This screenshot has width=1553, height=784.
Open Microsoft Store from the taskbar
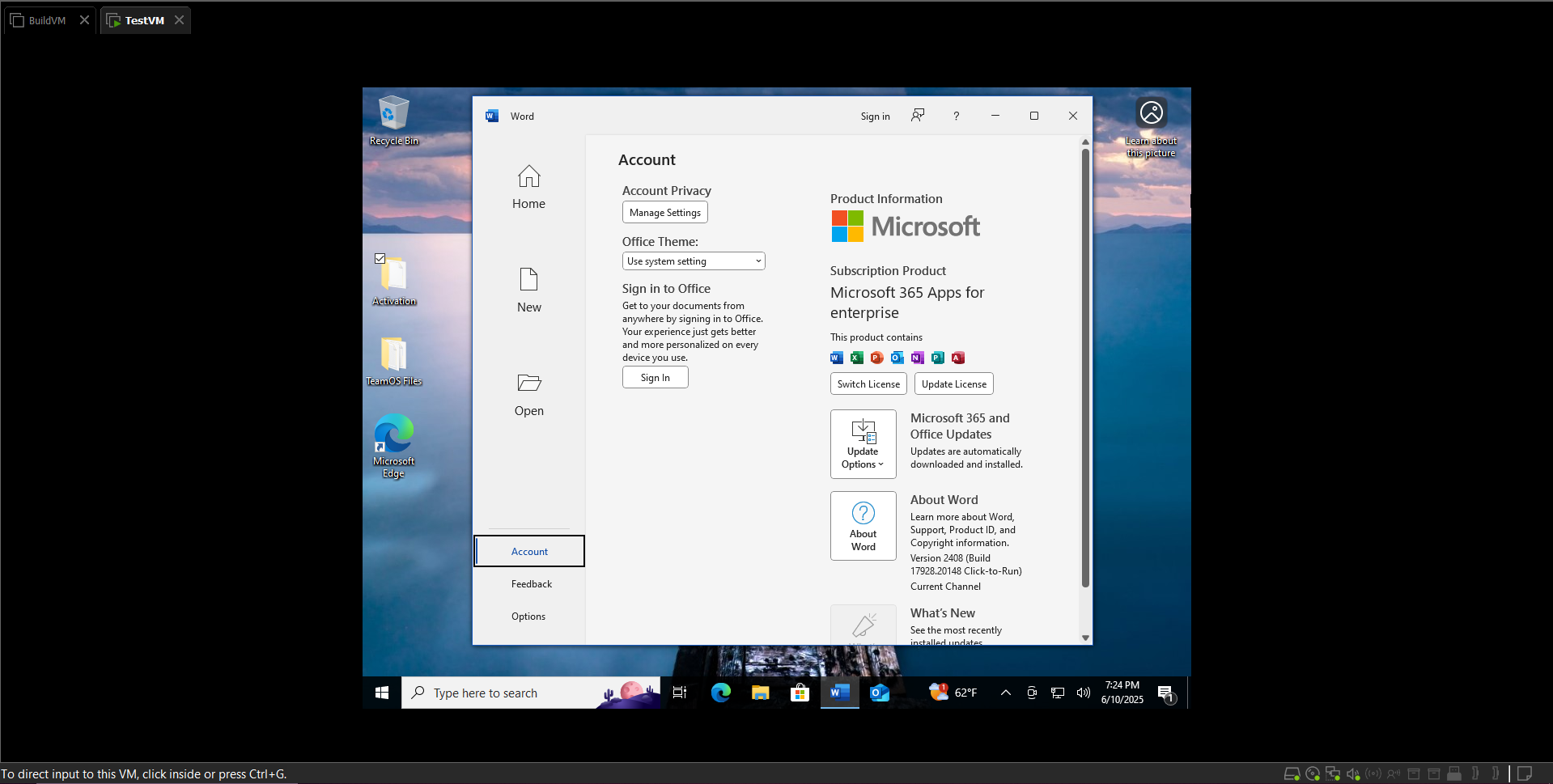point(800,693)
